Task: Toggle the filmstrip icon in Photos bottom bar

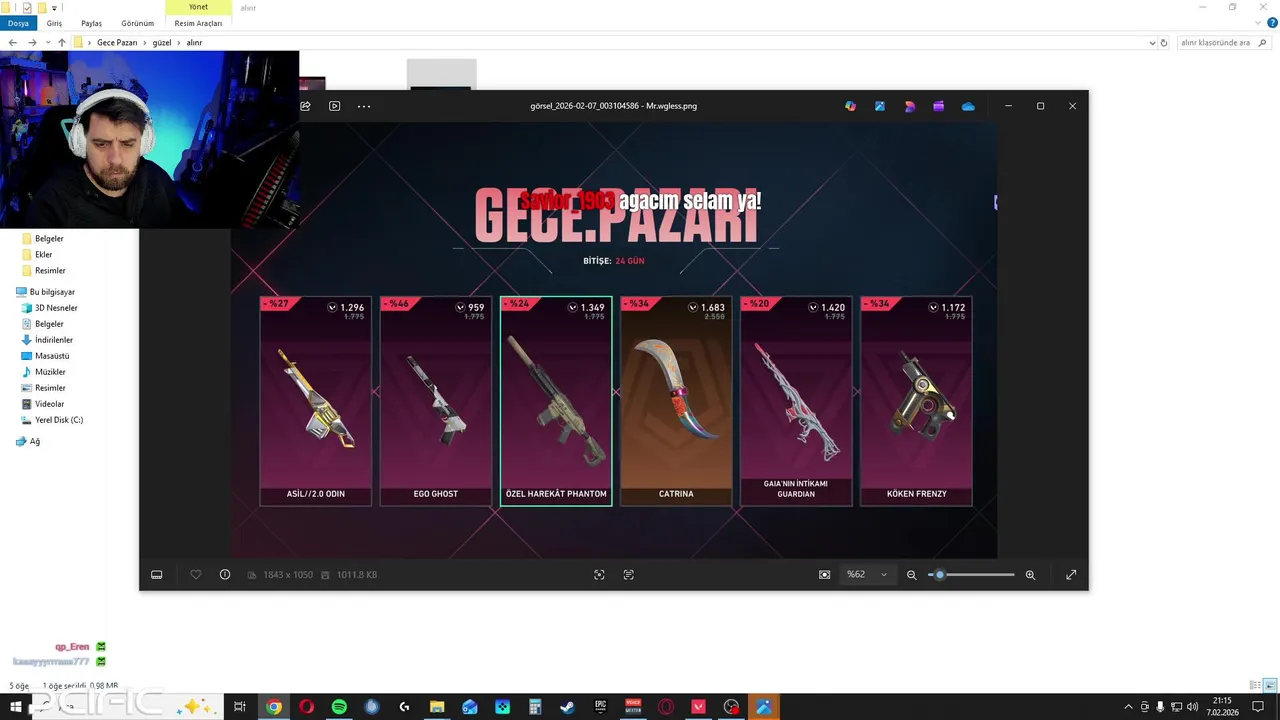Action: (x=157, y=575)
